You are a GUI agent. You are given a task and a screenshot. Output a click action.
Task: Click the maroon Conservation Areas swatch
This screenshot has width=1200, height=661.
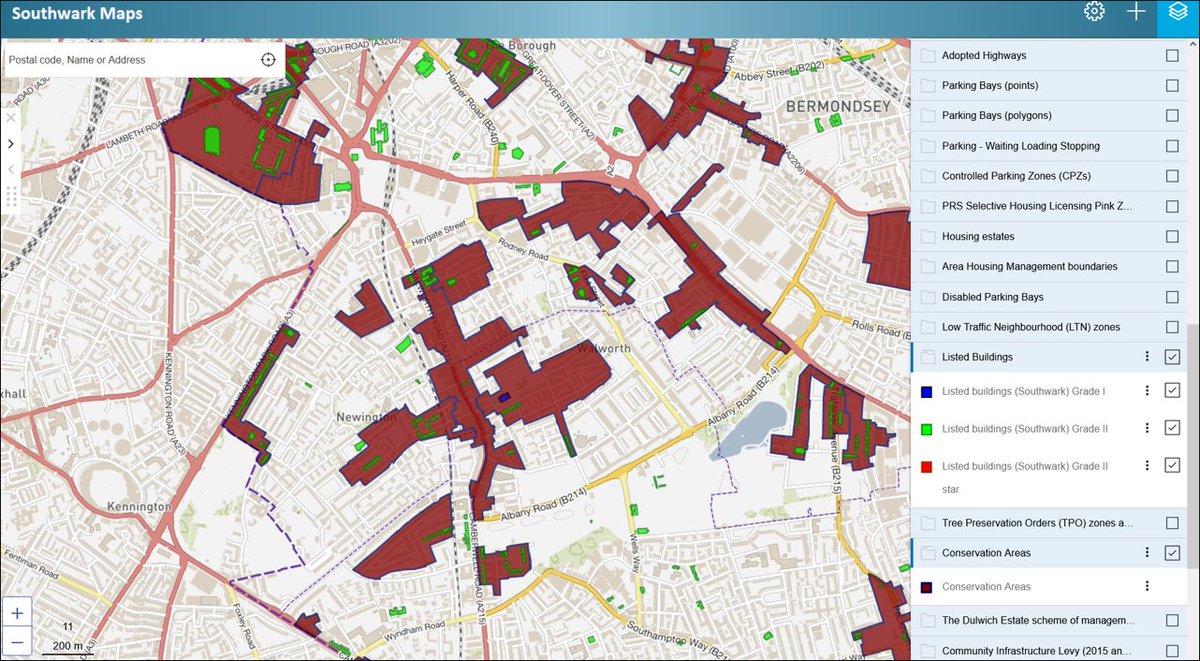coord(927,587)
